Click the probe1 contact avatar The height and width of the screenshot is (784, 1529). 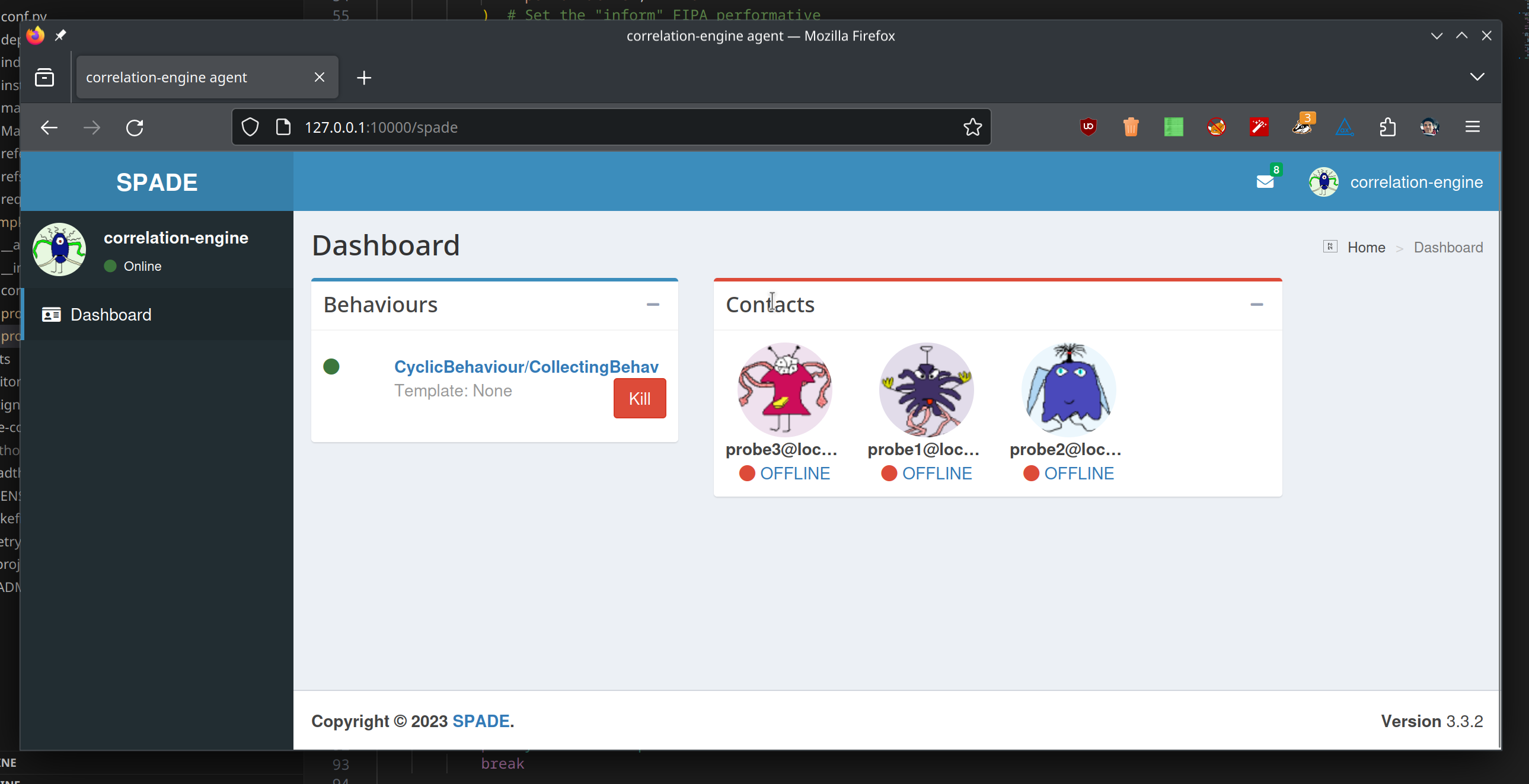926,390
